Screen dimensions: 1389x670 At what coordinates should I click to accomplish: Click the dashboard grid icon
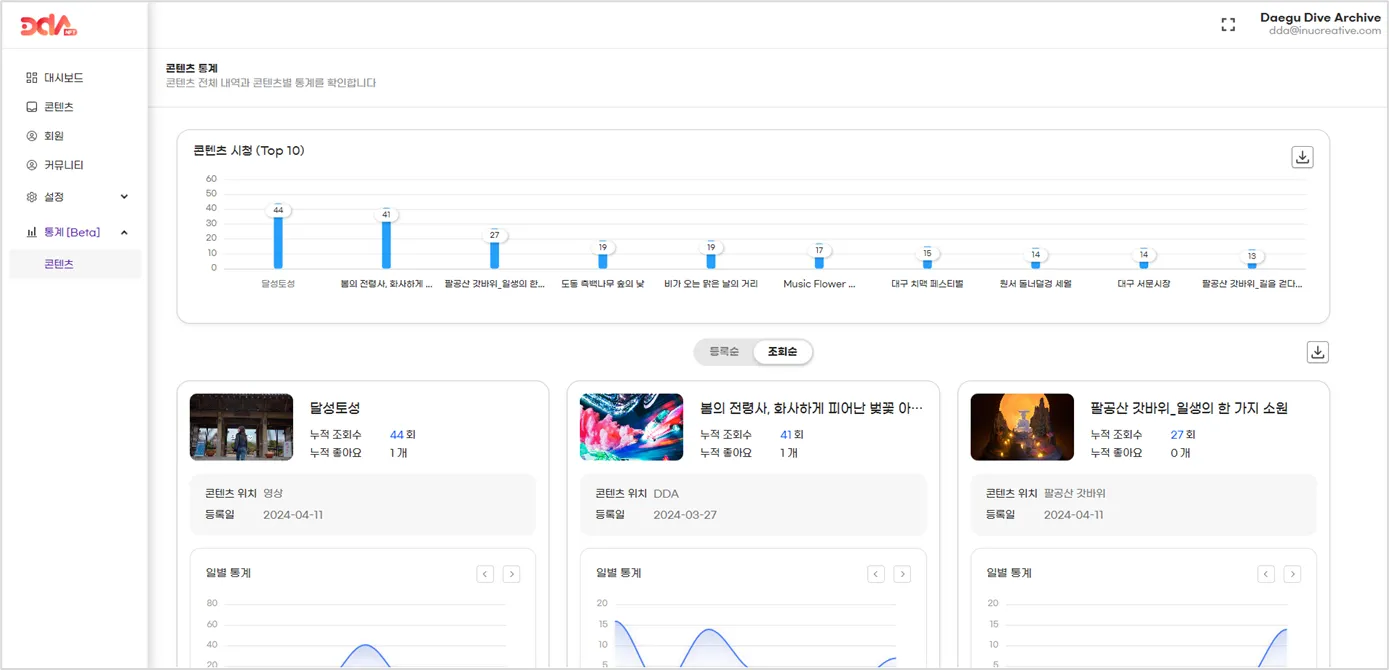click(x=31, y=77)
